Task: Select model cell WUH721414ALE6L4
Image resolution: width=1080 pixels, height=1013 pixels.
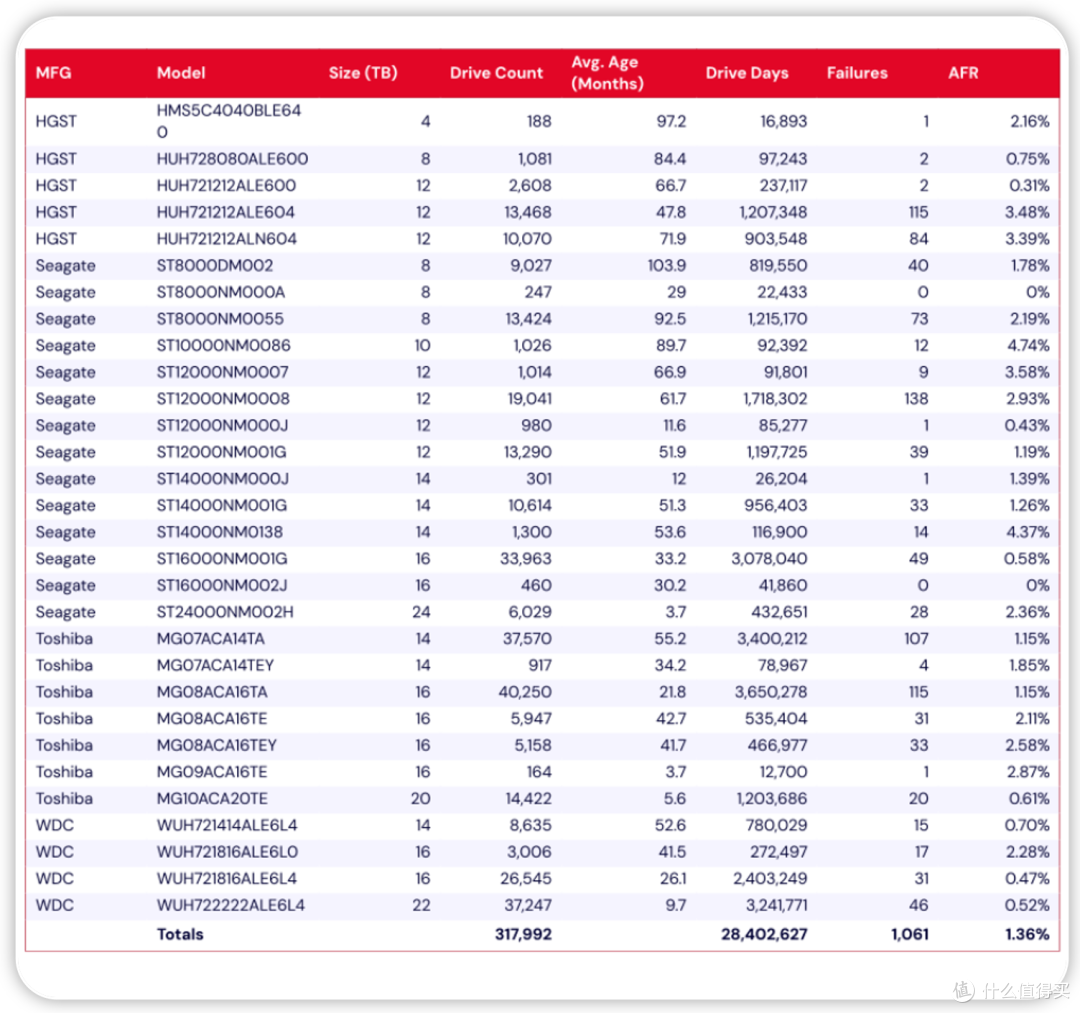Action: pyautogui.click(x=227, y=826)
